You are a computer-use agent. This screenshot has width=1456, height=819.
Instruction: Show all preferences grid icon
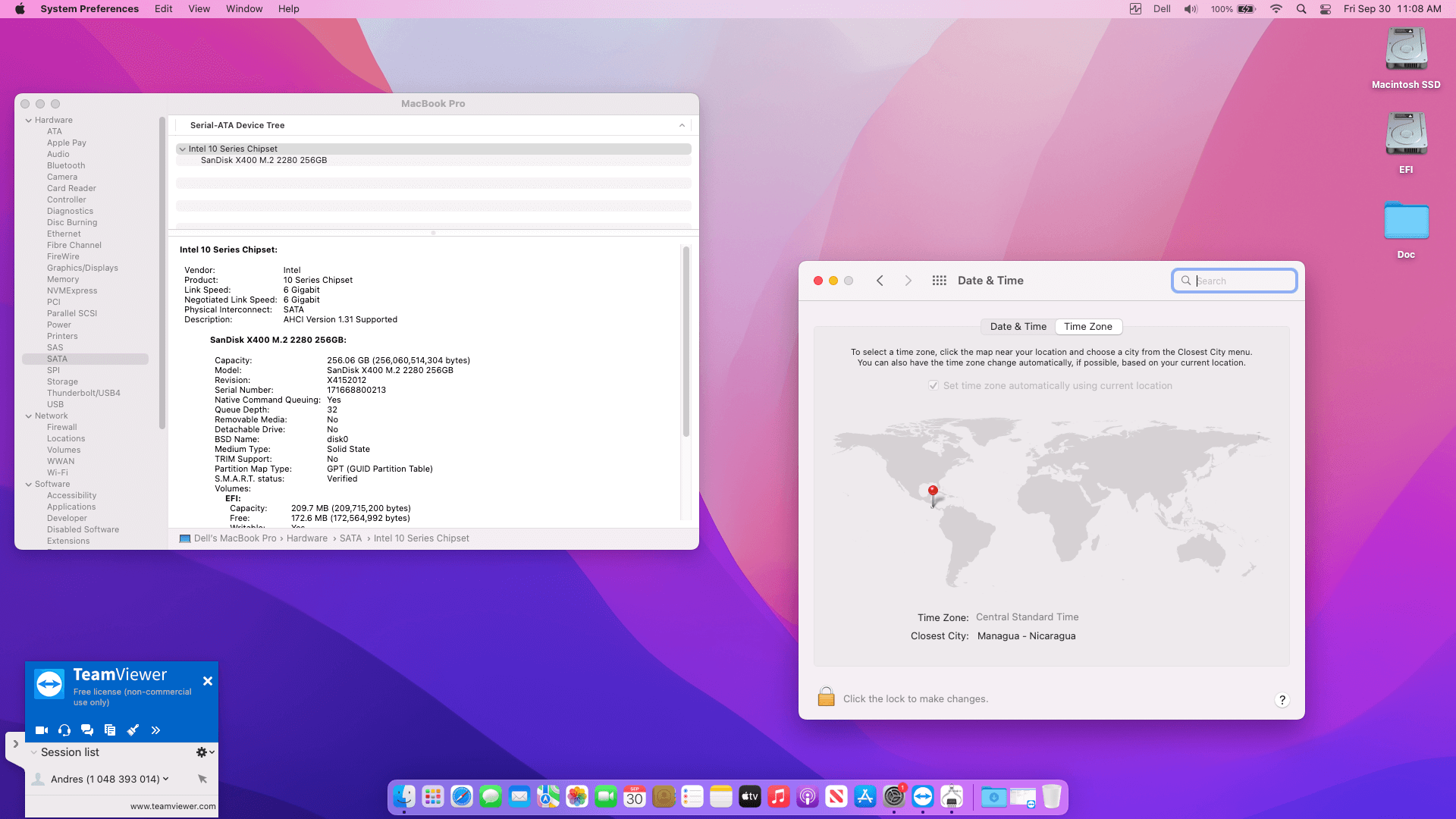(939, 281)
